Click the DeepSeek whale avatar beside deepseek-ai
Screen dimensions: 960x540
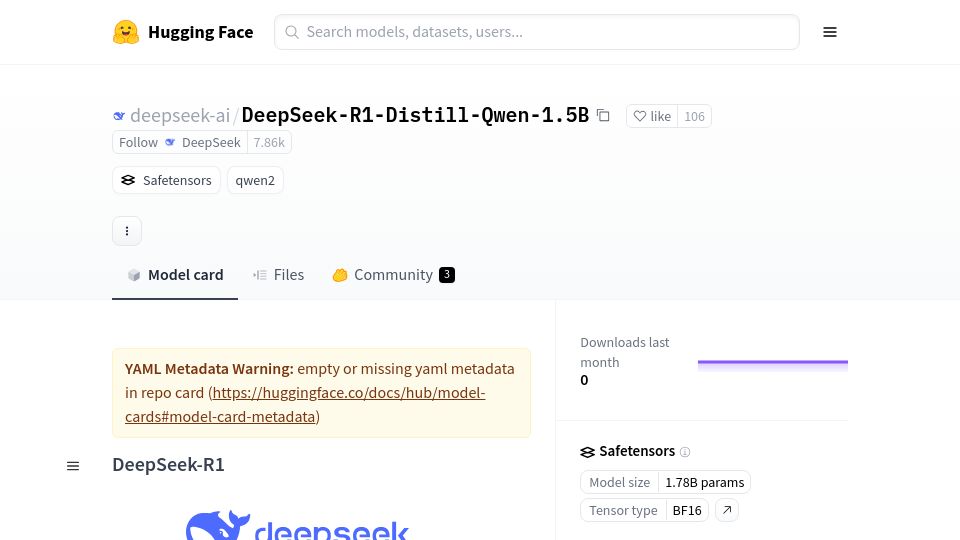tap(119, 116)
